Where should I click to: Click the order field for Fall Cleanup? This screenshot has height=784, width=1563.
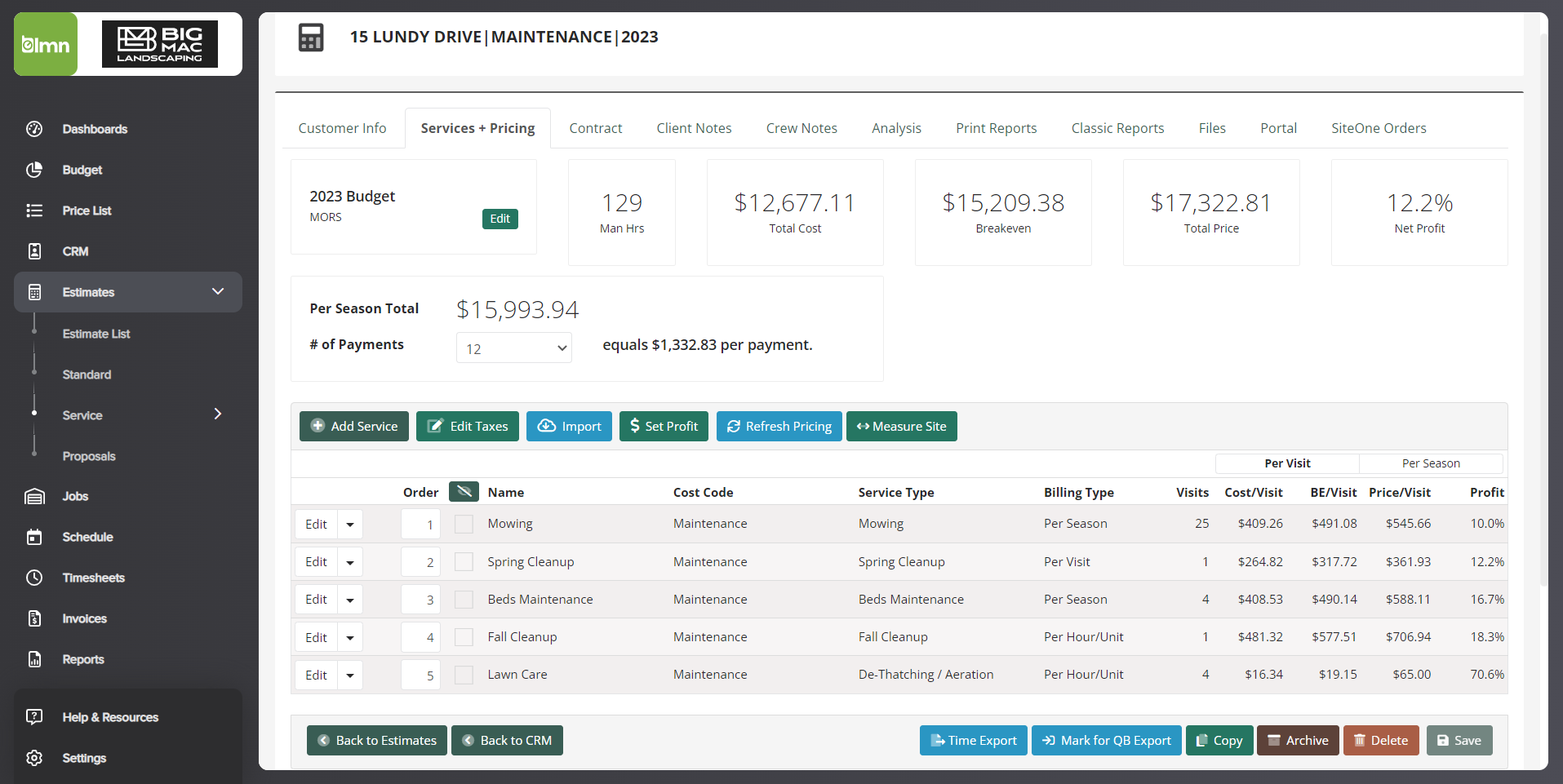click(x=420, y=637)
